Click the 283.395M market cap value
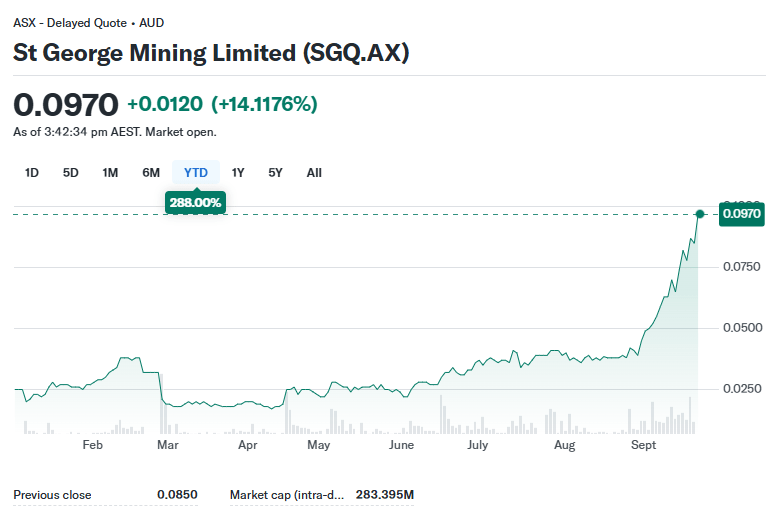Screen dimensions: 774x511 pos(385,495)
